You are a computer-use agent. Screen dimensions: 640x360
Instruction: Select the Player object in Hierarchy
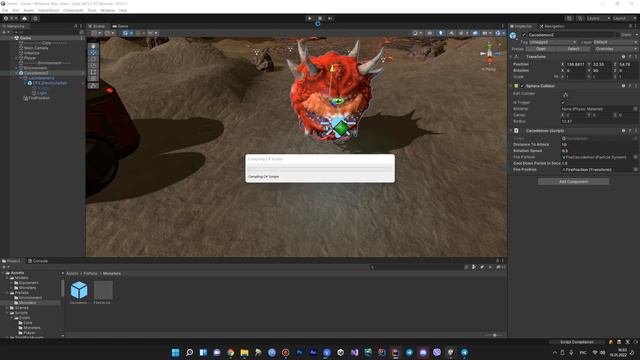tap(29, 58)
